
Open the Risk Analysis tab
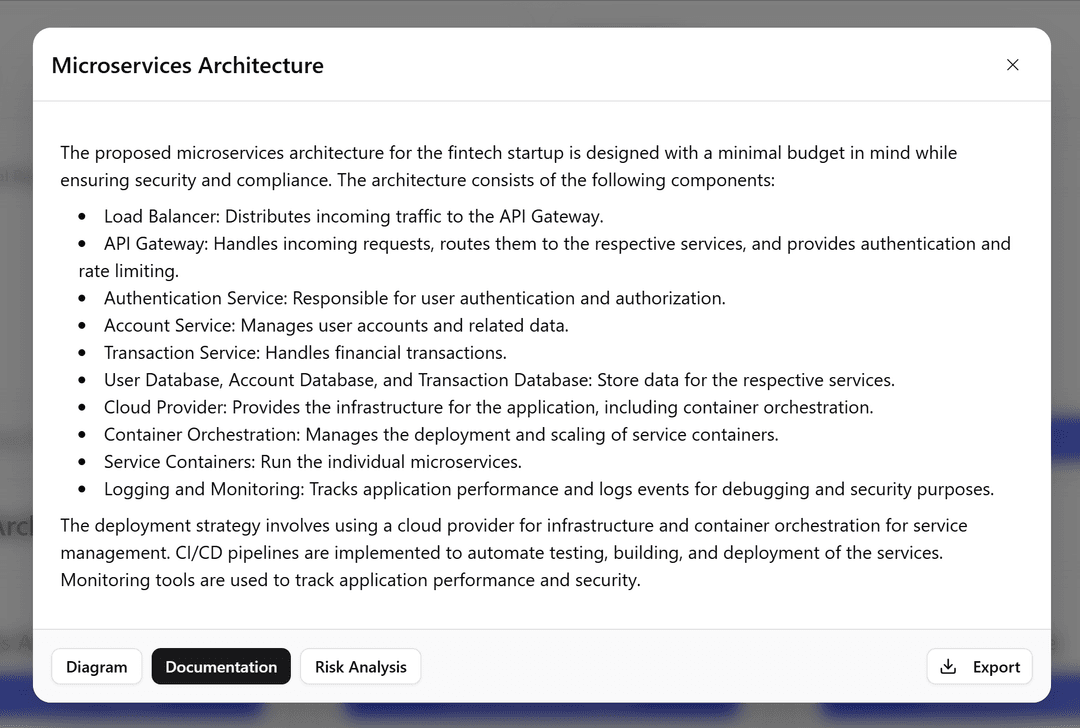(360, 667)
